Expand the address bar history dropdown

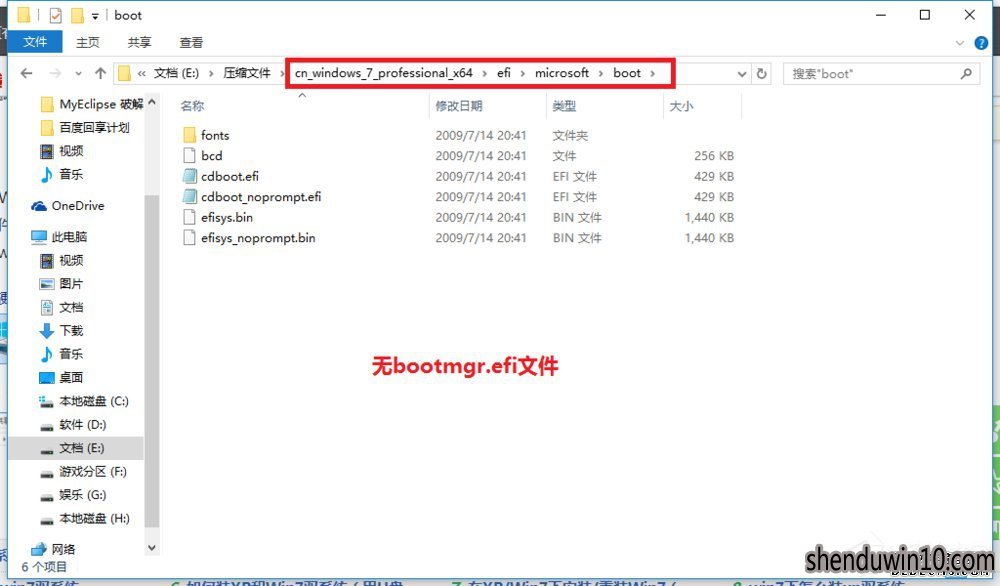click(x=742, y=74)
